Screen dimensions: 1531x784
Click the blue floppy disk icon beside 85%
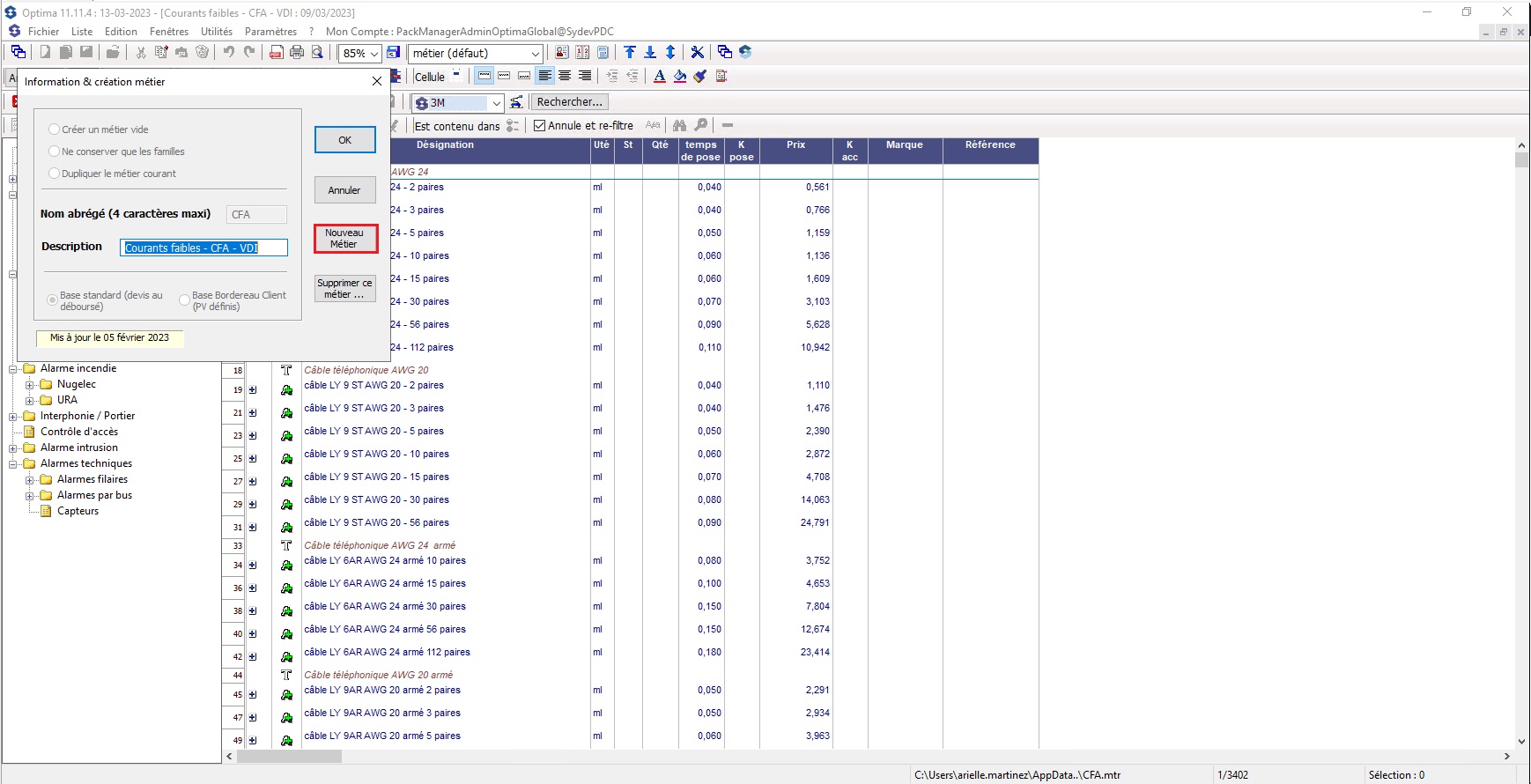[x=394, y=53]
